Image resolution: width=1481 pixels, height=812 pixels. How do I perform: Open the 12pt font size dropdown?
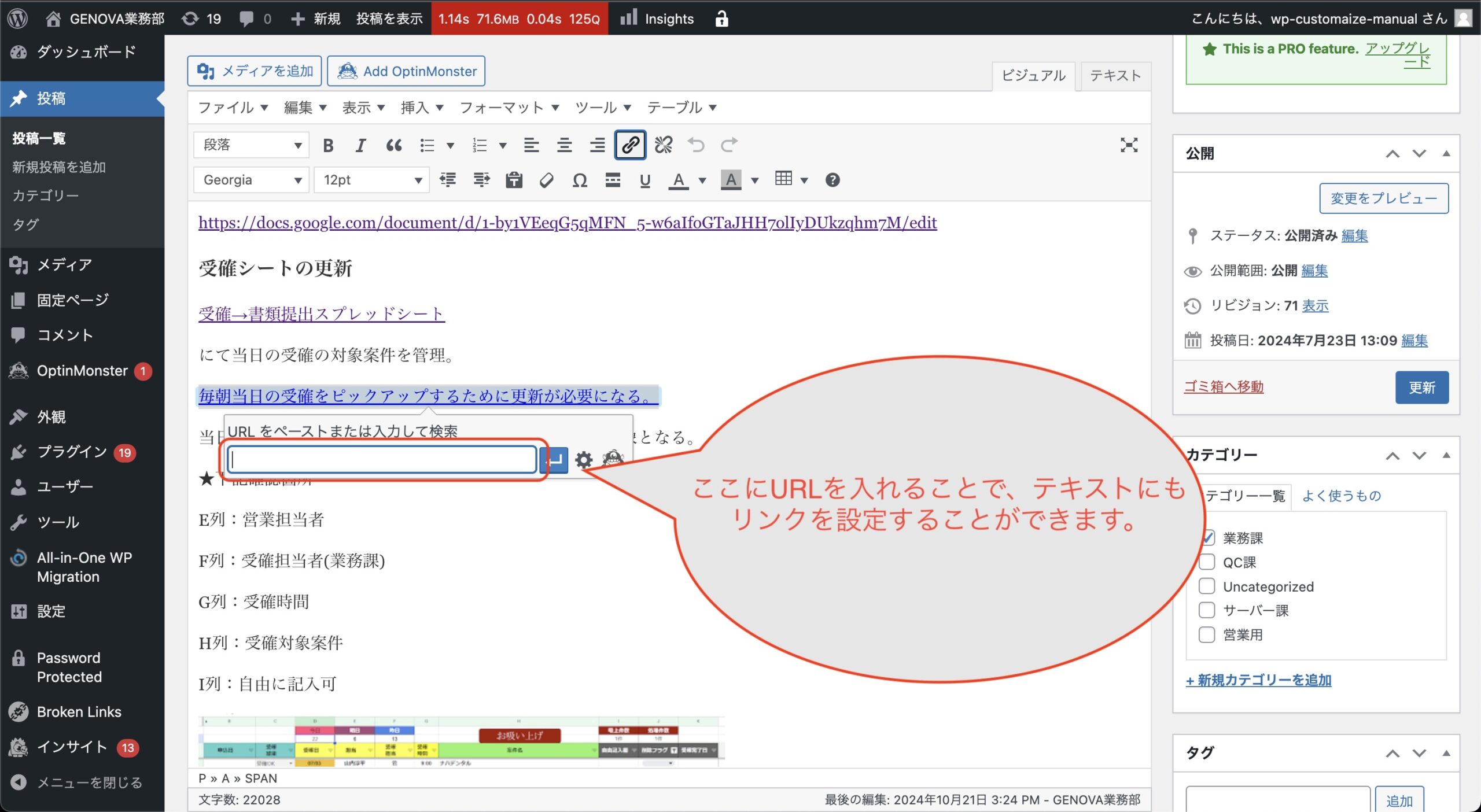[x=371, y=180]
